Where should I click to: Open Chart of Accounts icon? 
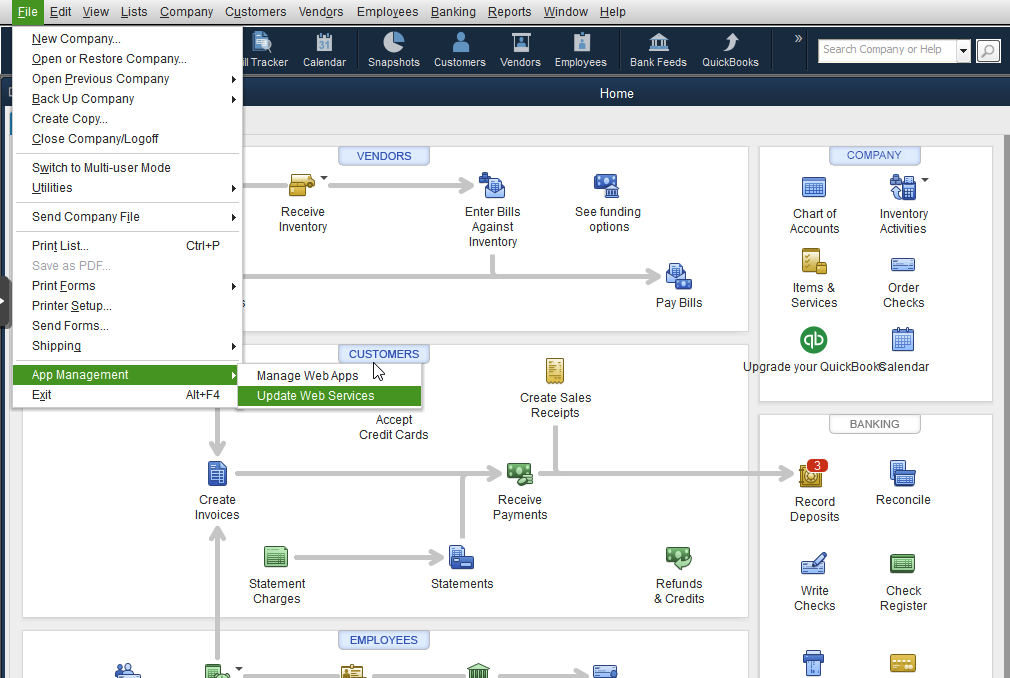(x=814, y=187)
